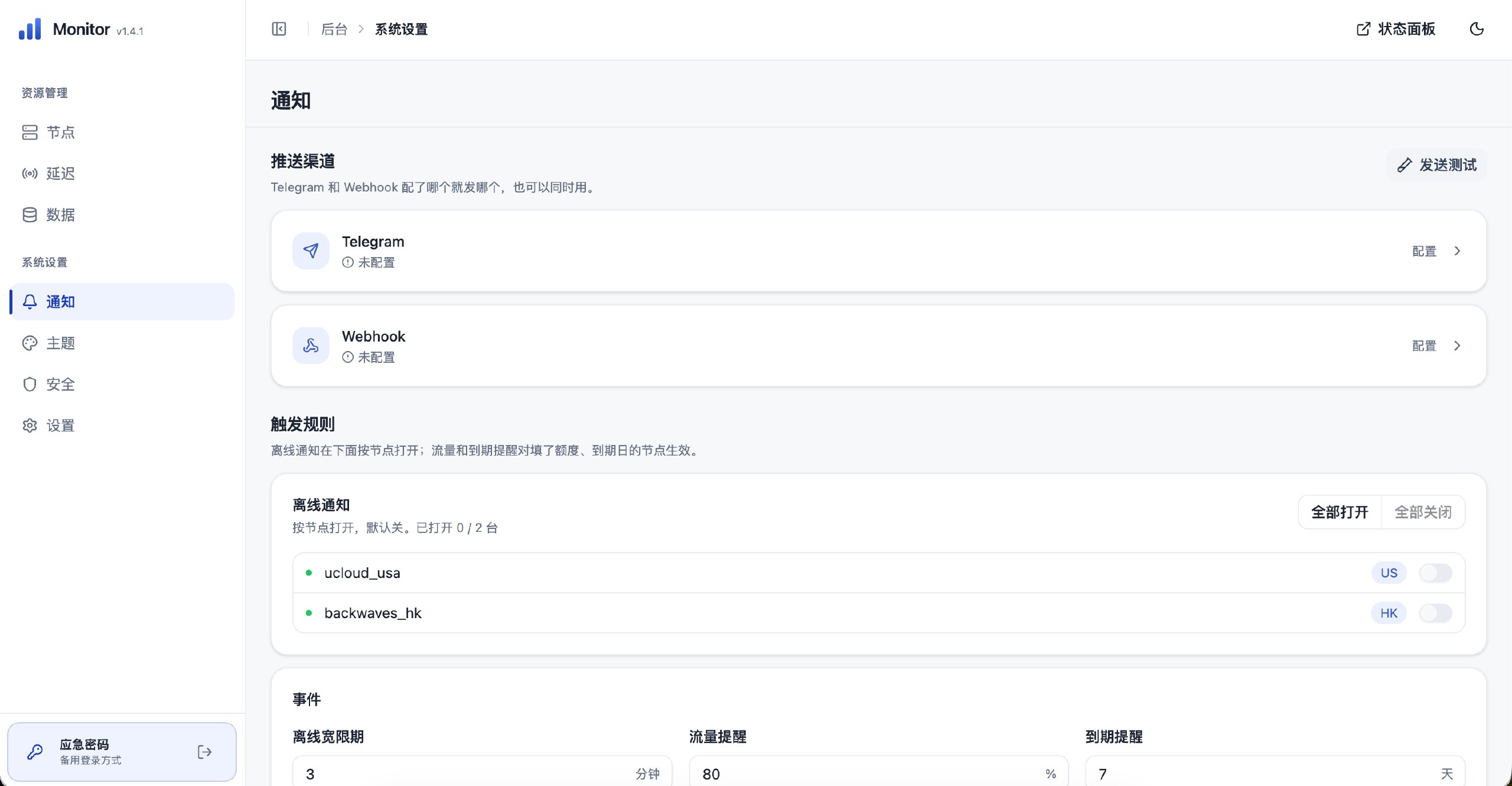Screen dimensions: 1512x786
Task: Toggle dark mode moon icon
Action: pyautogui.click(x=1477, y=29)
